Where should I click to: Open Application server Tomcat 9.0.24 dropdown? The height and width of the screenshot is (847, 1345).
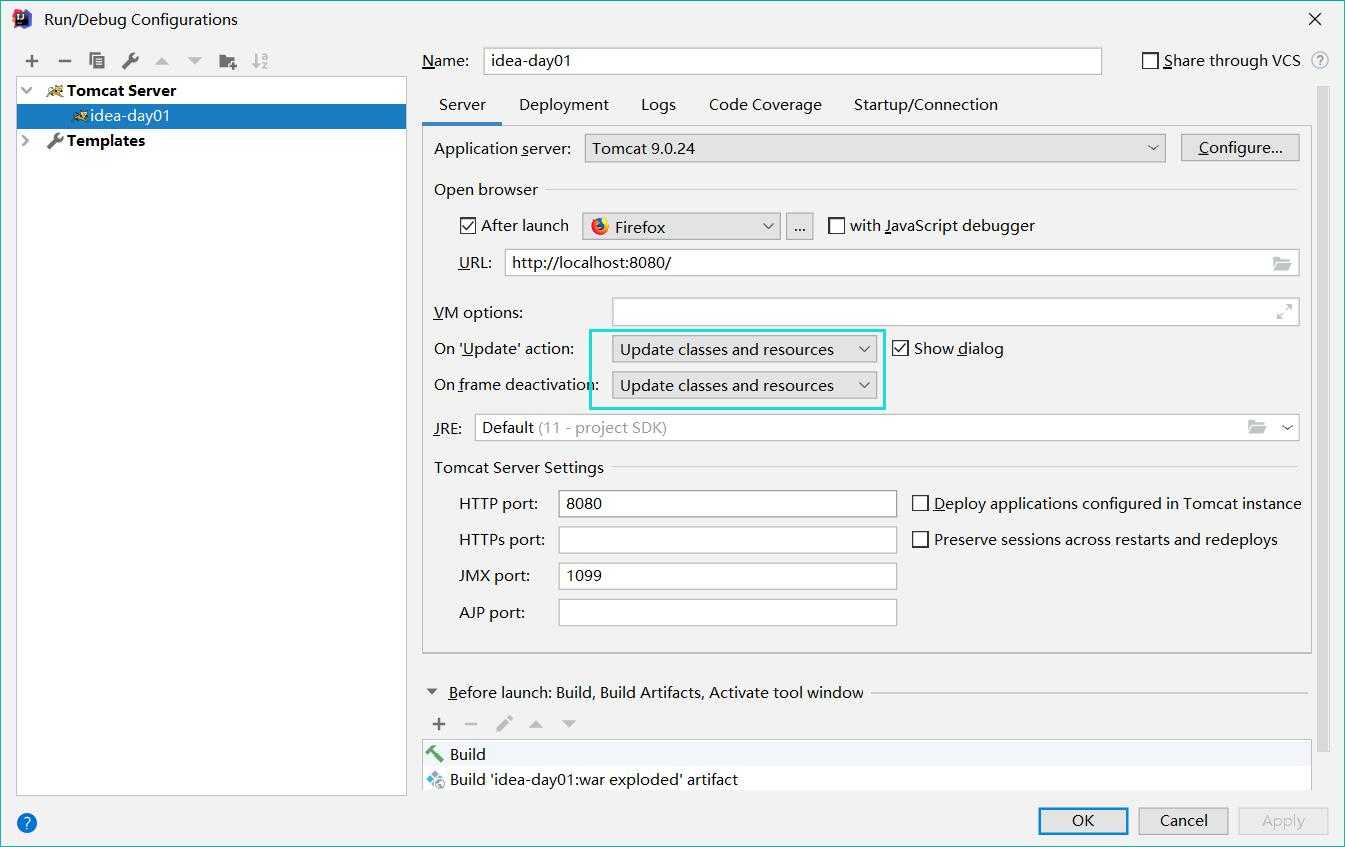[x=875, y=148]
